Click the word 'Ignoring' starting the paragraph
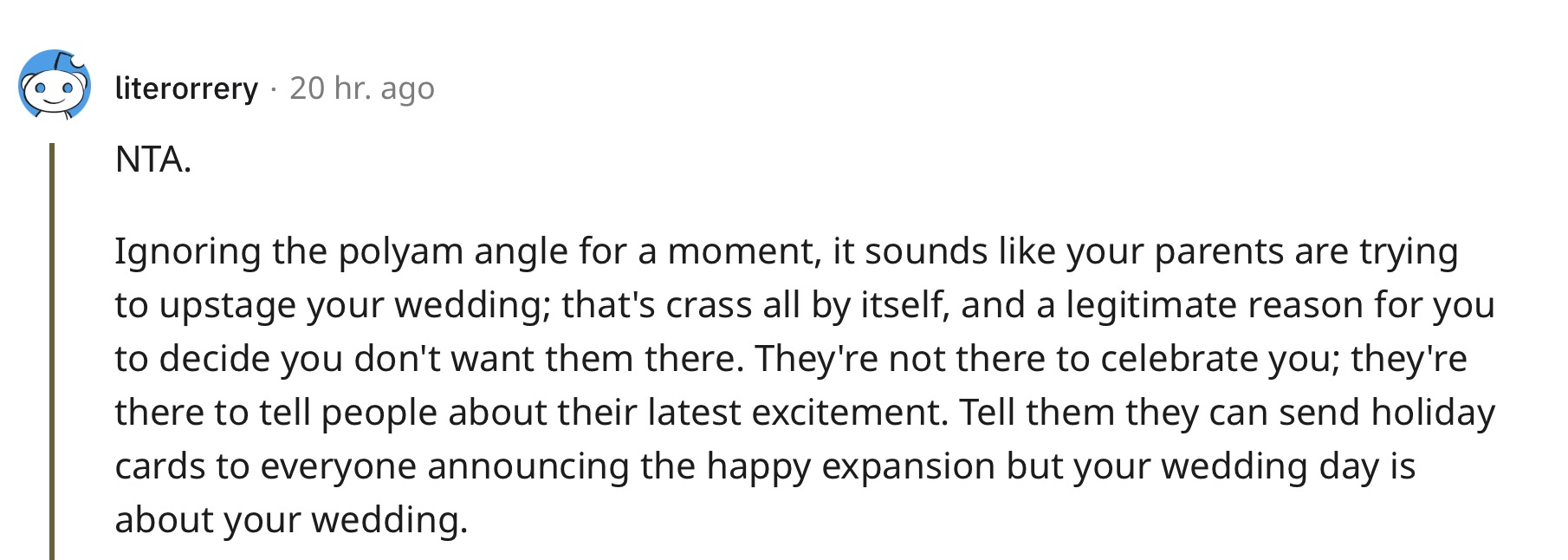Image resolution: width=1568 pixels, height=560 pixels. click(188, 252)
